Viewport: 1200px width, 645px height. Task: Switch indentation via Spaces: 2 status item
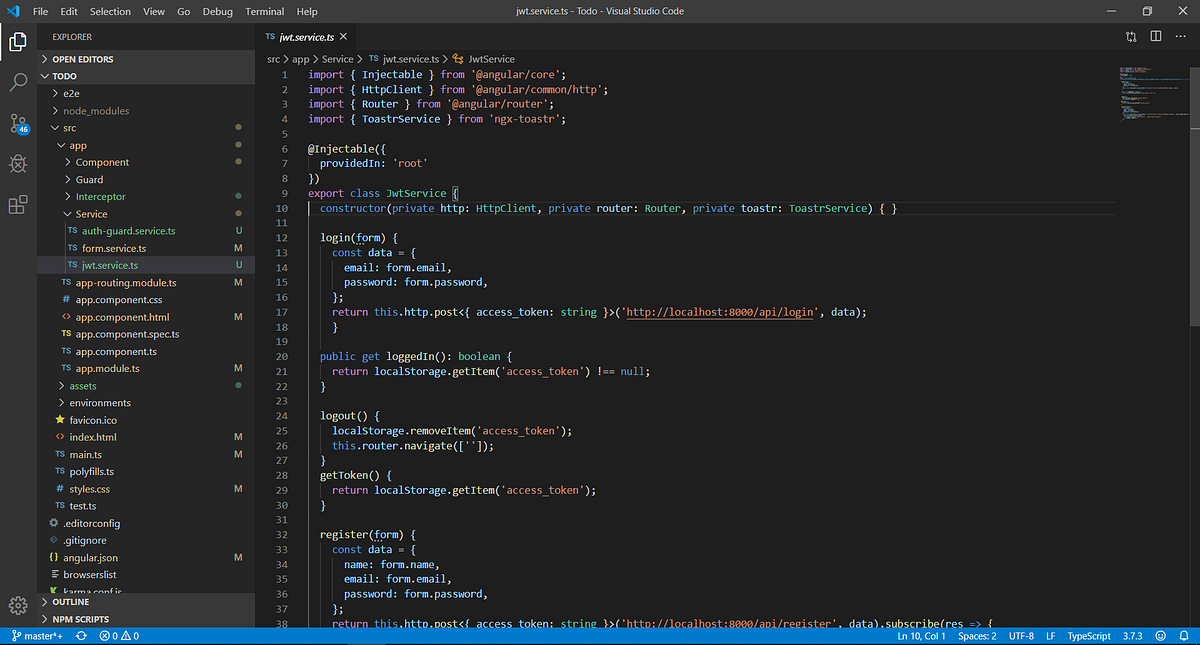pyautogui.click(x=977, y=635)
